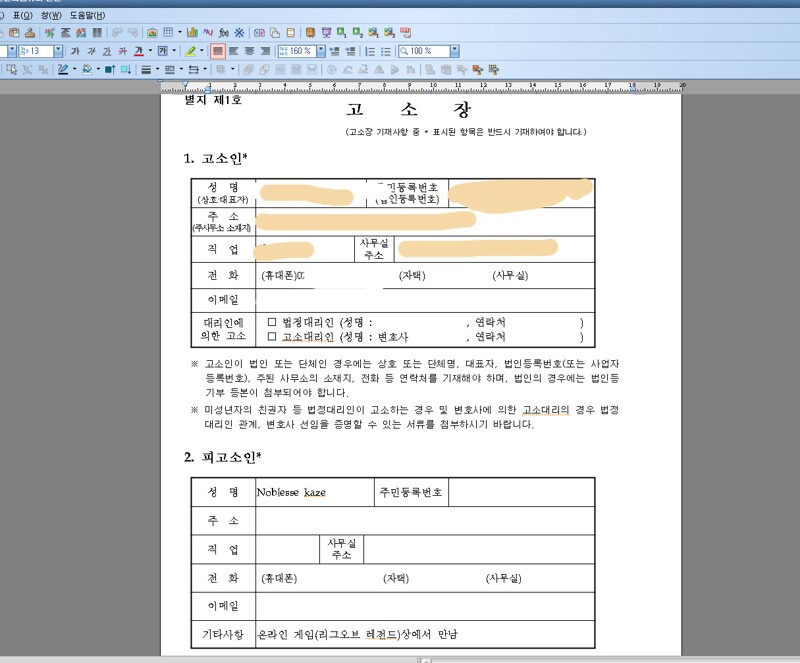Click the horizontal ruler at mark 10
The image size is (800, 663).
433,87
